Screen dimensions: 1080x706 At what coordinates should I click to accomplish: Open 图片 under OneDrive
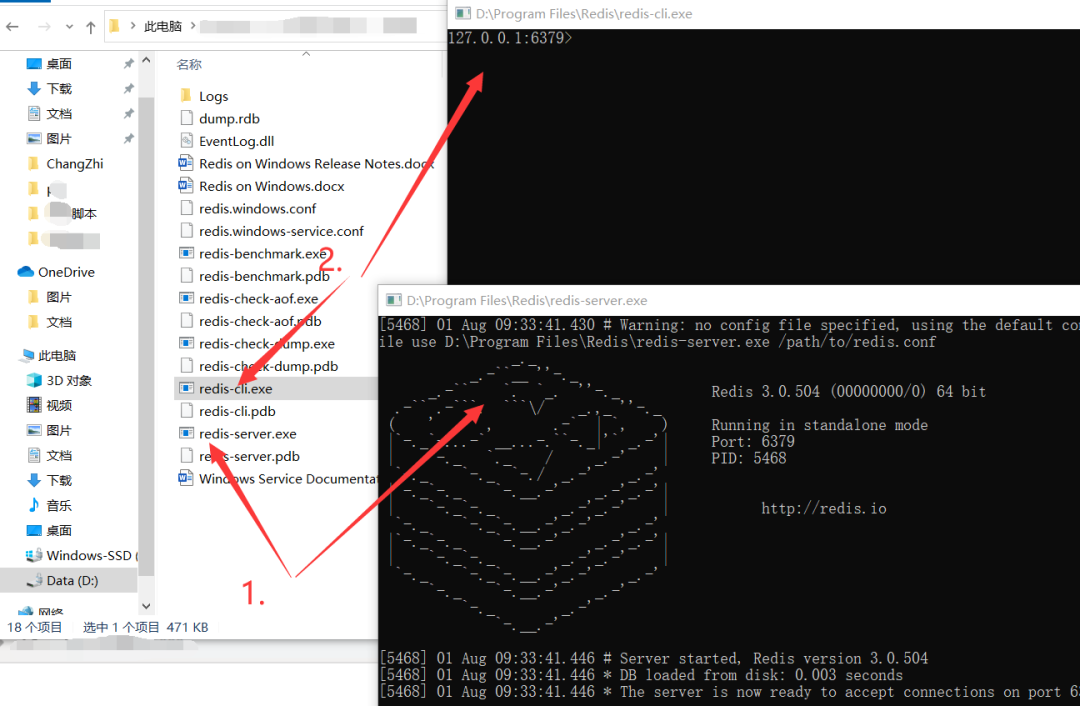[59, 297]
